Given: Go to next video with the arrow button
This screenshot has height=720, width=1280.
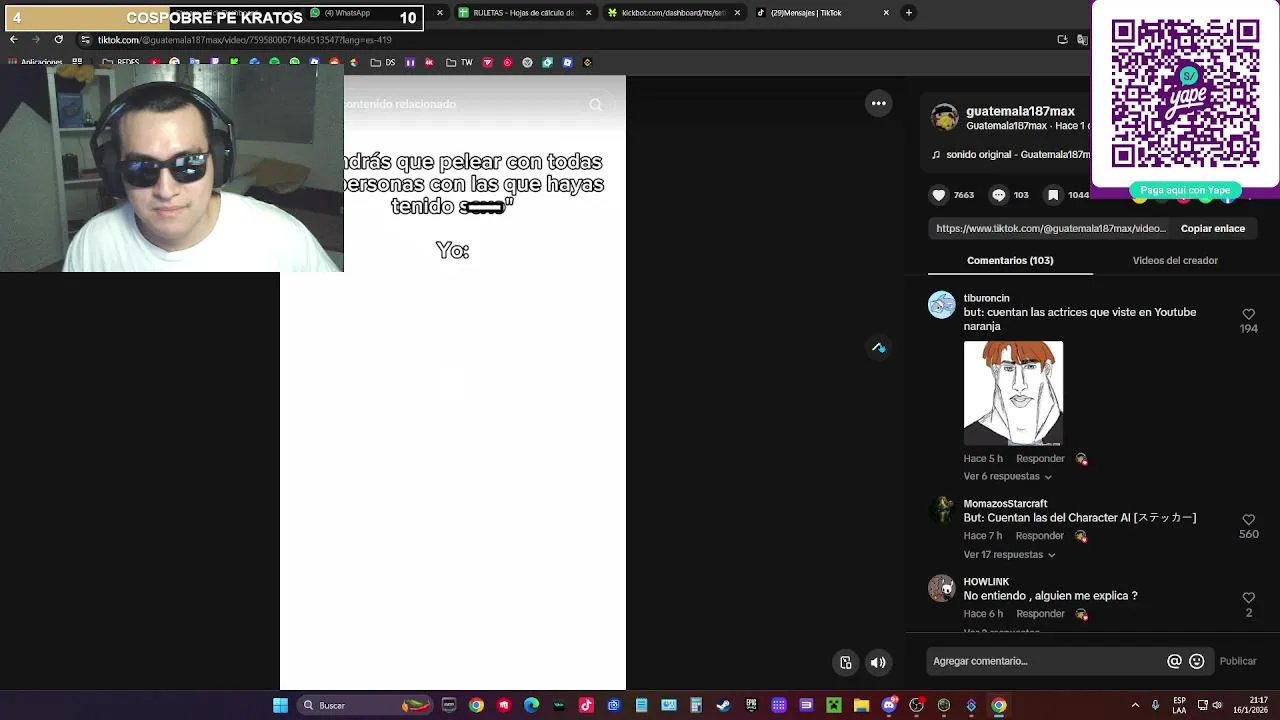Looking at the screenshot, I should (x=878, y=347).
